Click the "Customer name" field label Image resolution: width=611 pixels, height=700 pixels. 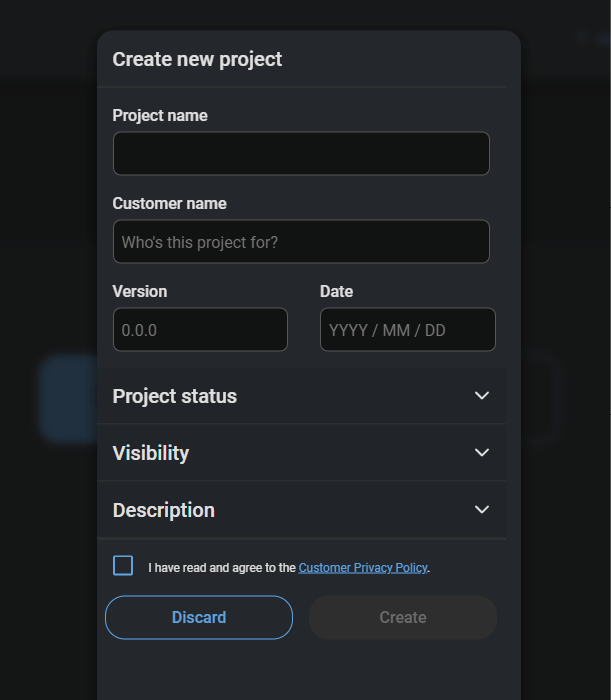(x=169, y=204)
